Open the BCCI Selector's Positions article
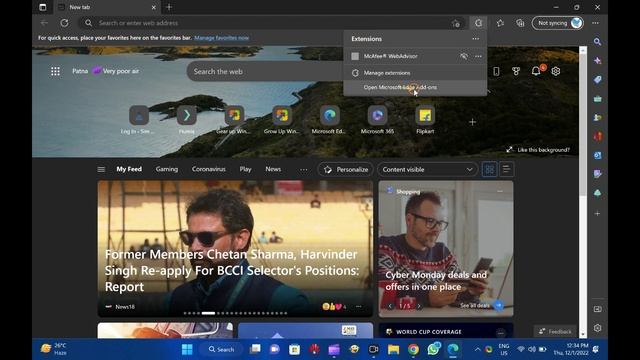 pos(232,270)
